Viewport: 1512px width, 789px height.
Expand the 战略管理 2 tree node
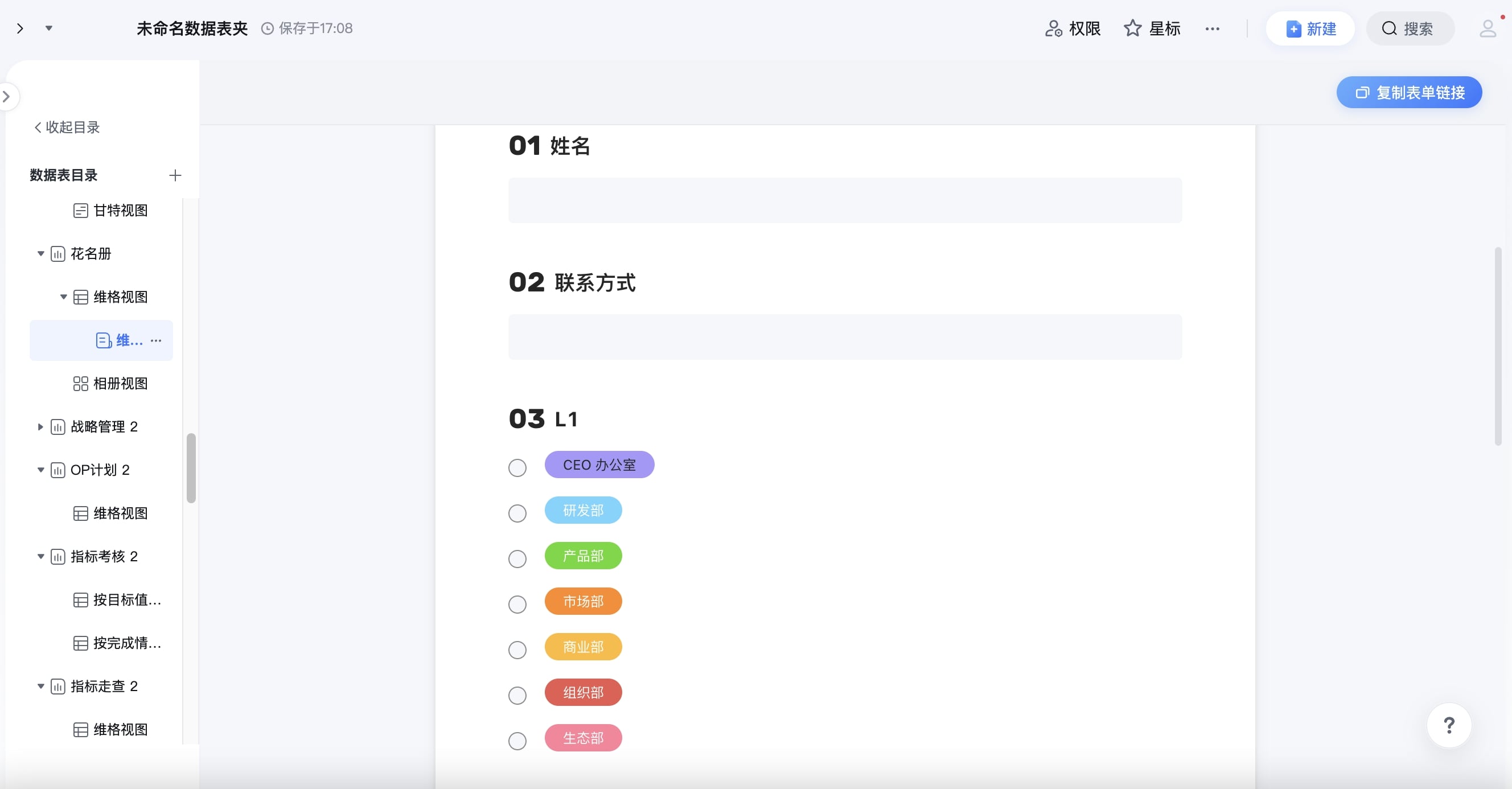coord(40,427)
